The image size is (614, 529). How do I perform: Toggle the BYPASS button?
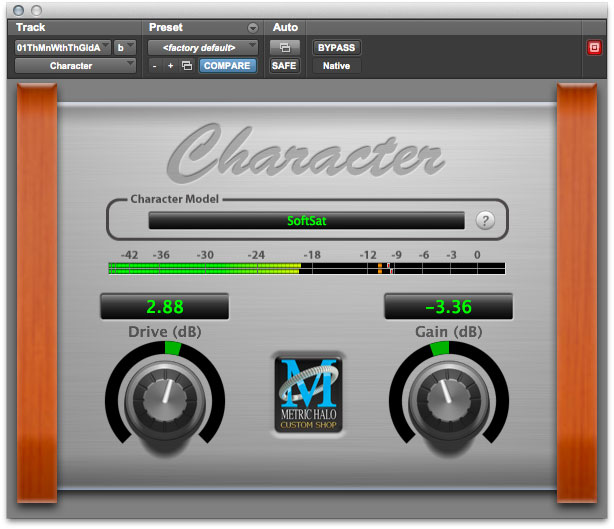[336, 48]
